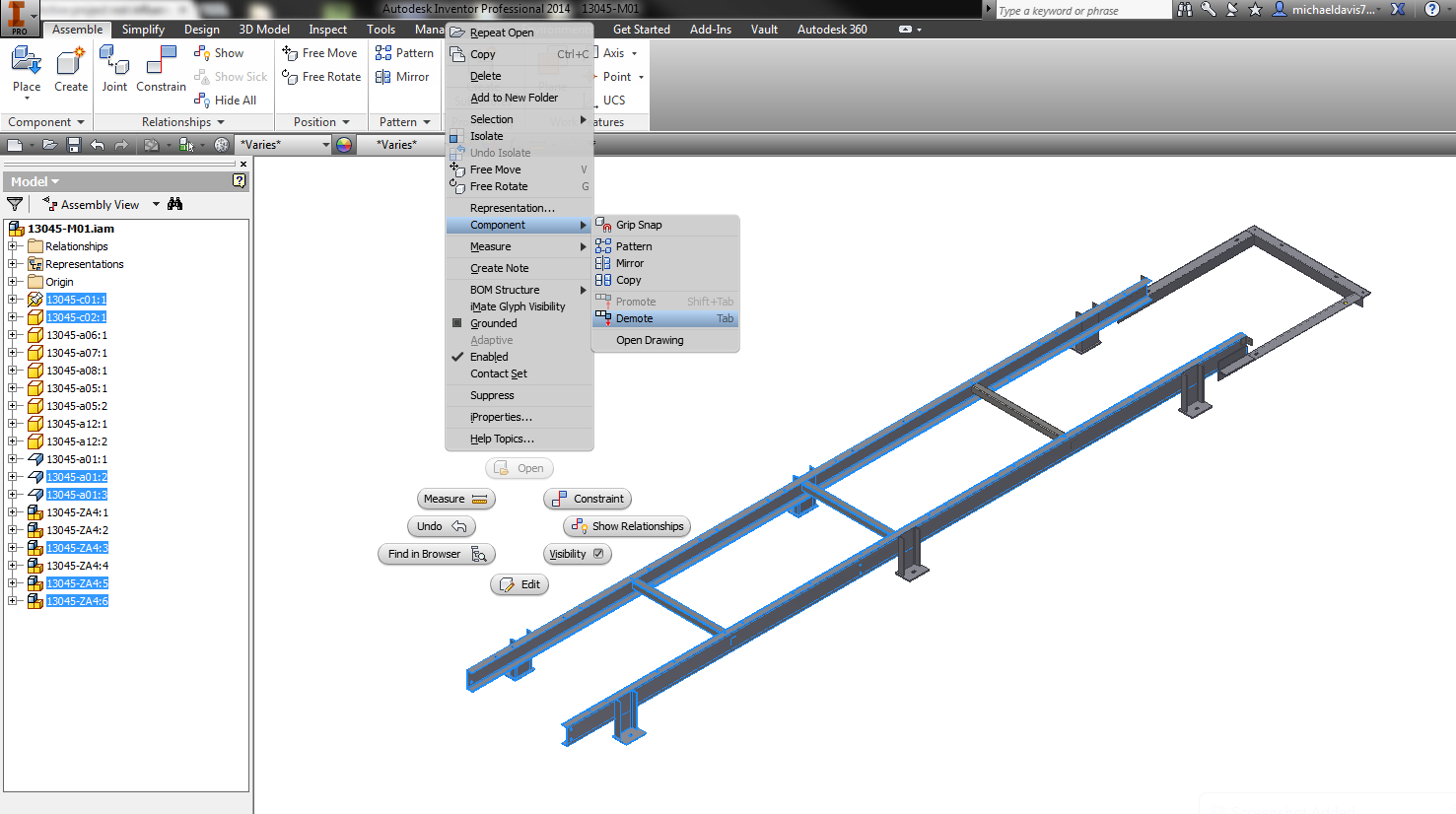Activate Free Rotate in the ribbon
This screenshot has height=814, width=1456.
click(x=321, y=77)
